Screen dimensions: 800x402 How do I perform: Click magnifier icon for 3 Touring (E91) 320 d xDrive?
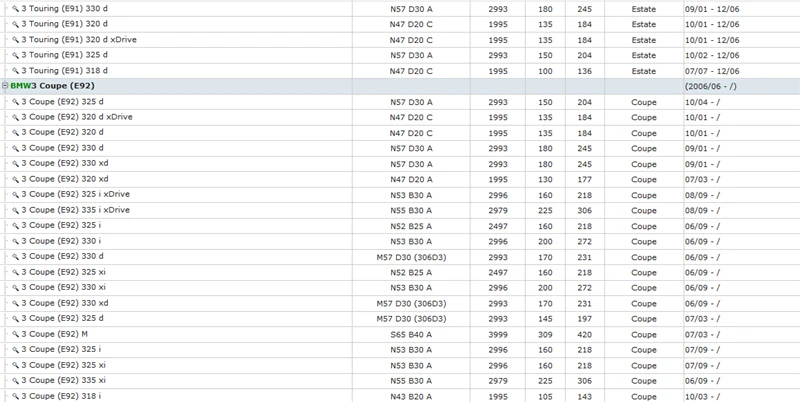coord(15,40)
